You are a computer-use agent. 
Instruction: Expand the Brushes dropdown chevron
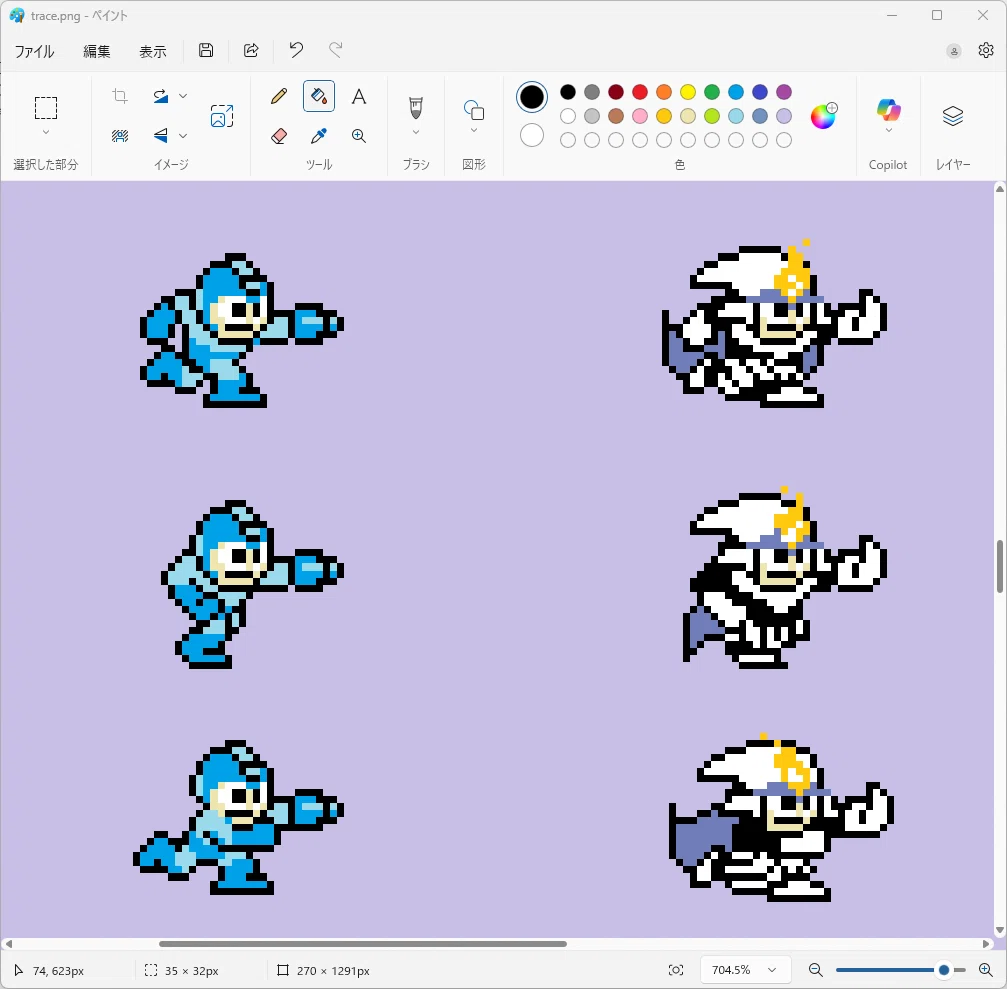(416, 132)
